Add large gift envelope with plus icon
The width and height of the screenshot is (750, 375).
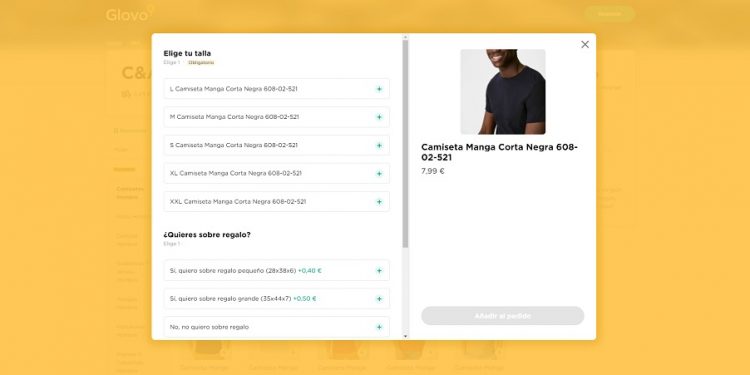tap(379, 299)
